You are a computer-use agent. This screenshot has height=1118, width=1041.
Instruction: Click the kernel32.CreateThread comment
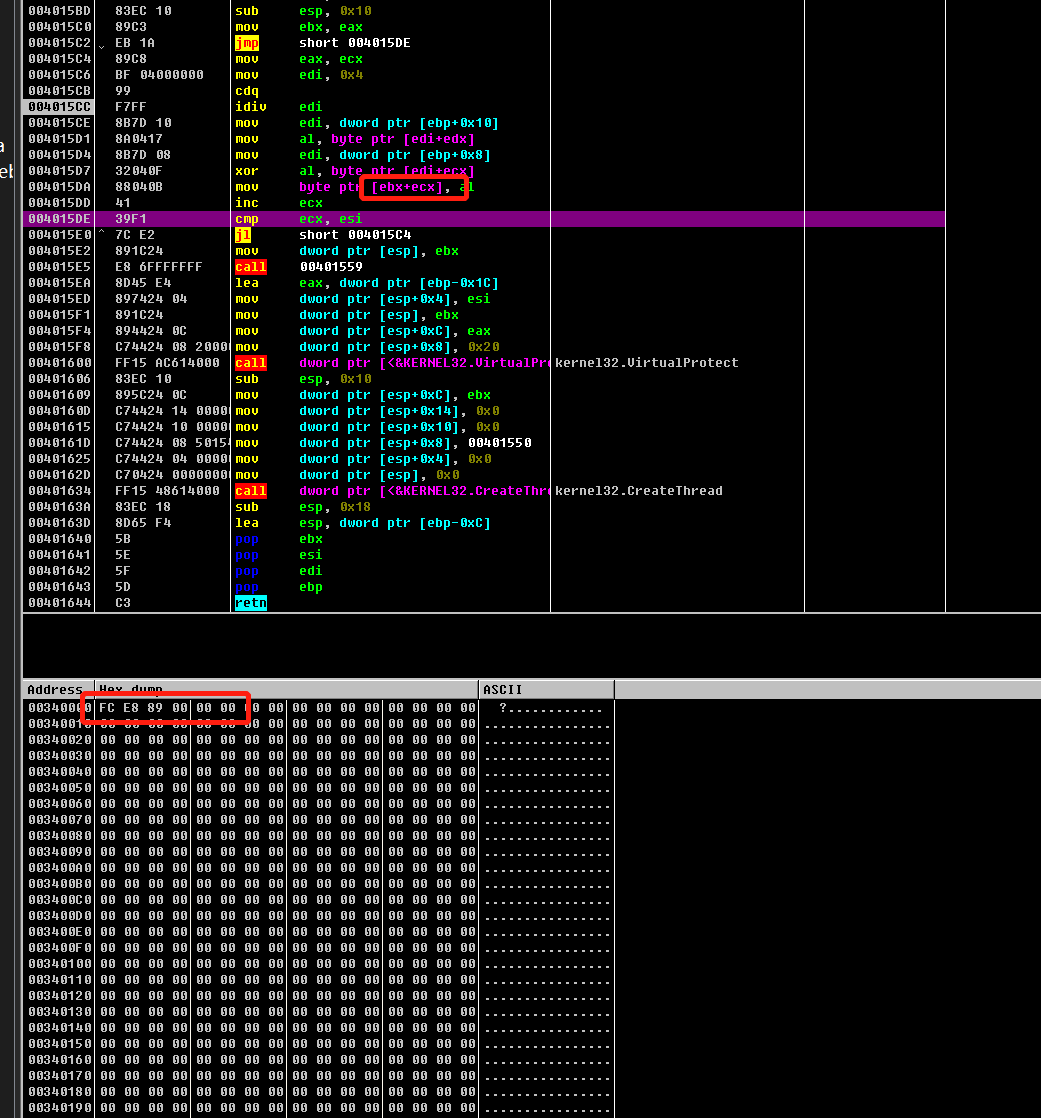(x=638, y=491)
